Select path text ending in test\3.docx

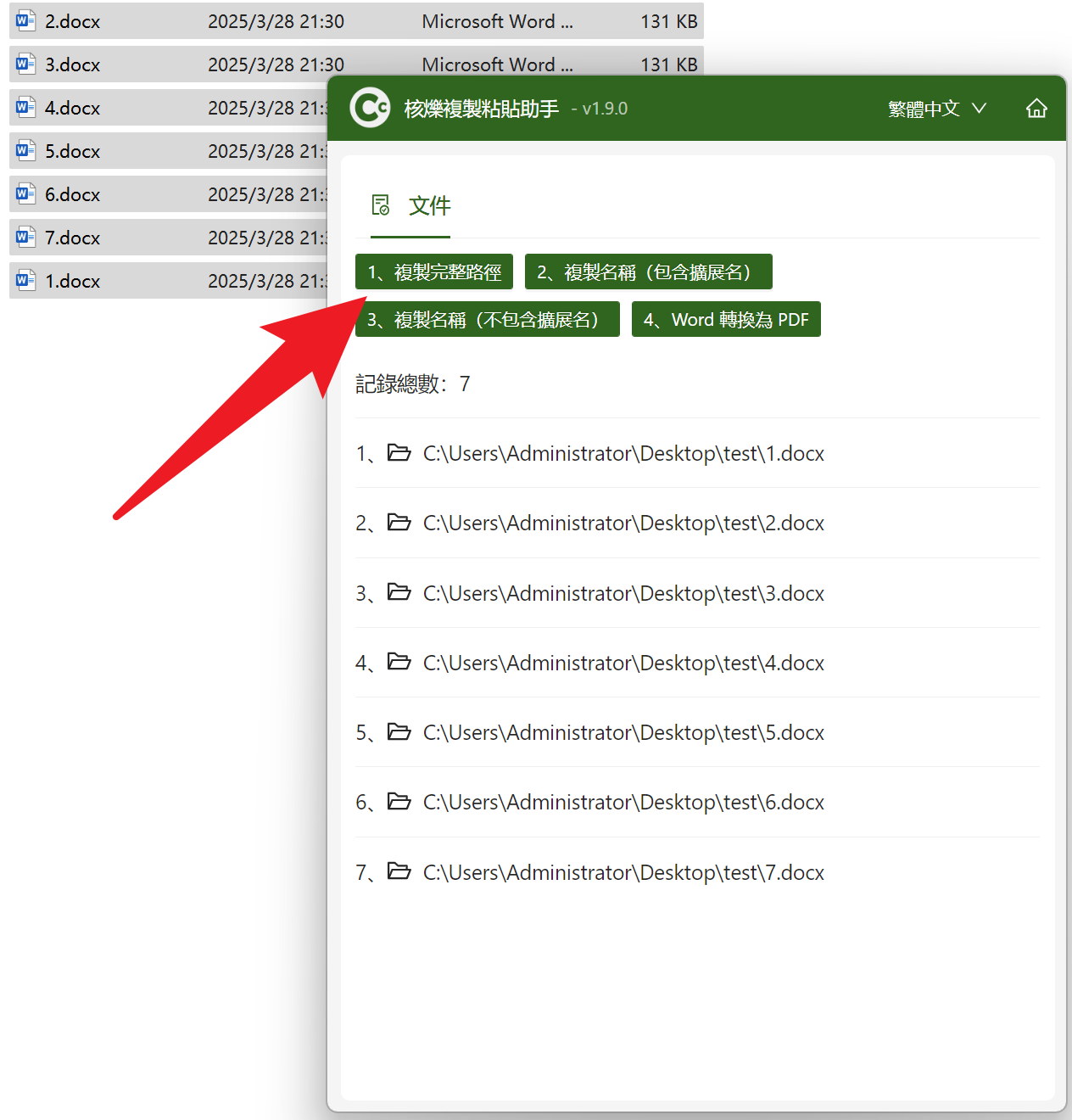coord(623,594)
